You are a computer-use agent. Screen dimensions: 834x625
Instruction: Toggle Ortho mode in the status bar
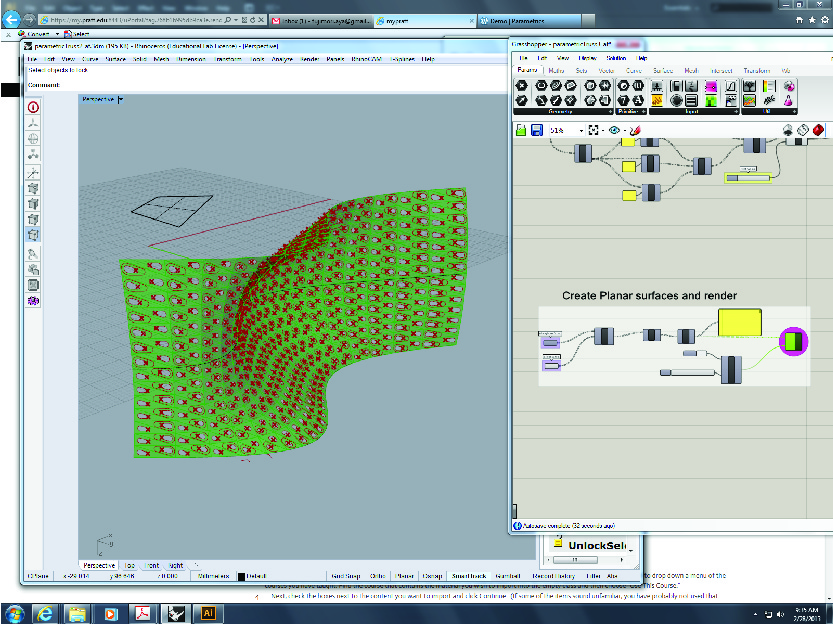tap(377, 576)
